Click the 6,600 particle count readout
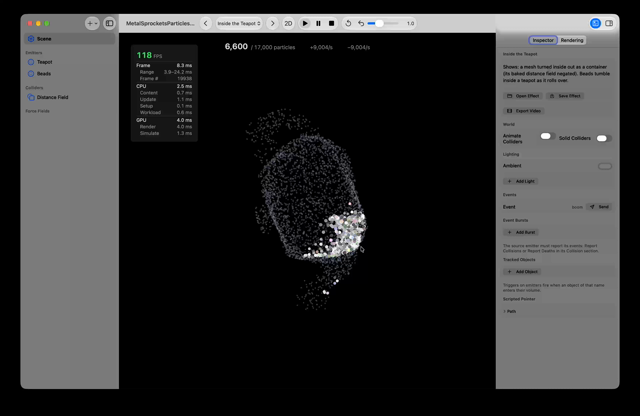Screen dimensions: 640x416 tap(236, 47)
